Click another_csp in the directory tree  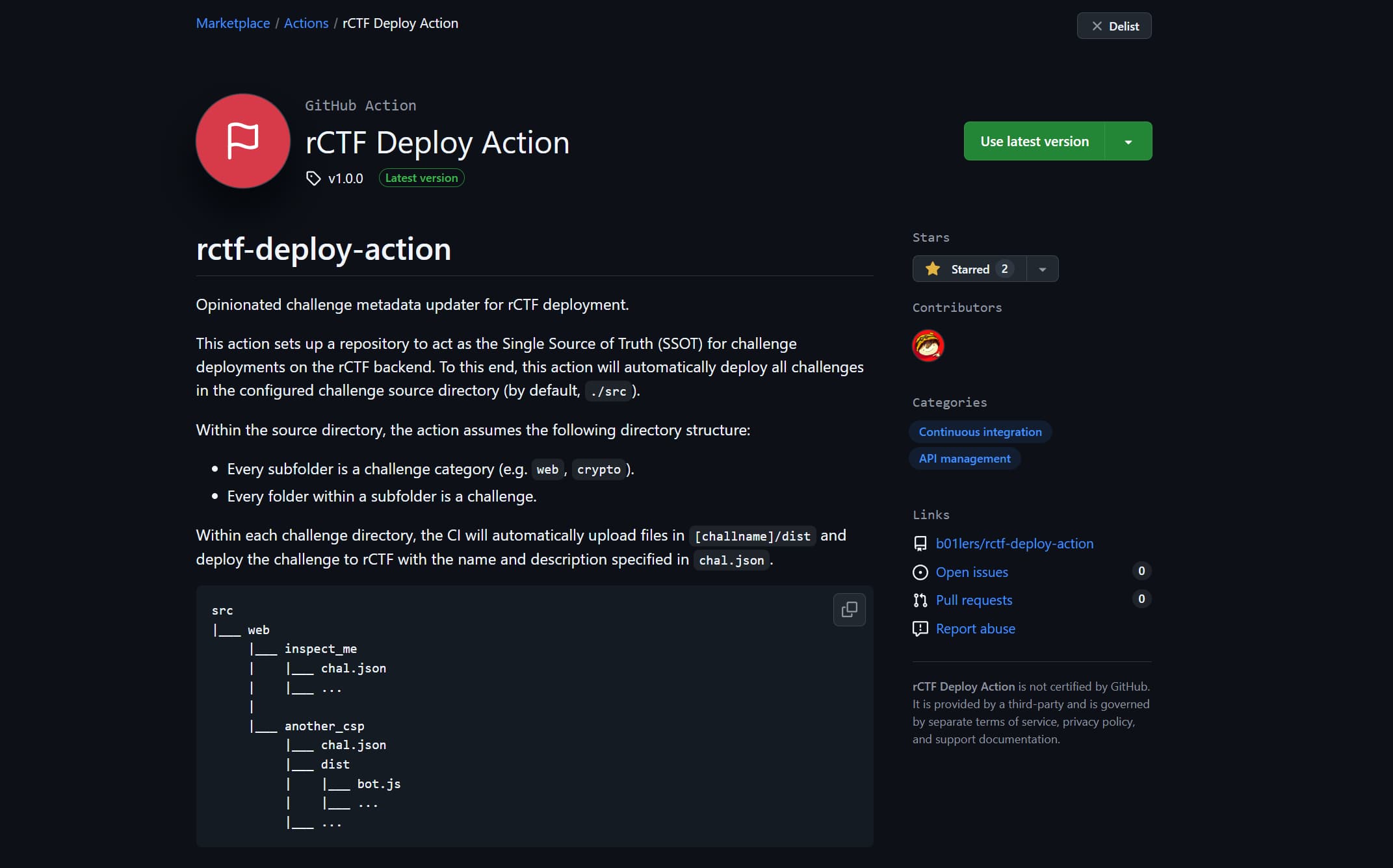tap(324, 726)
